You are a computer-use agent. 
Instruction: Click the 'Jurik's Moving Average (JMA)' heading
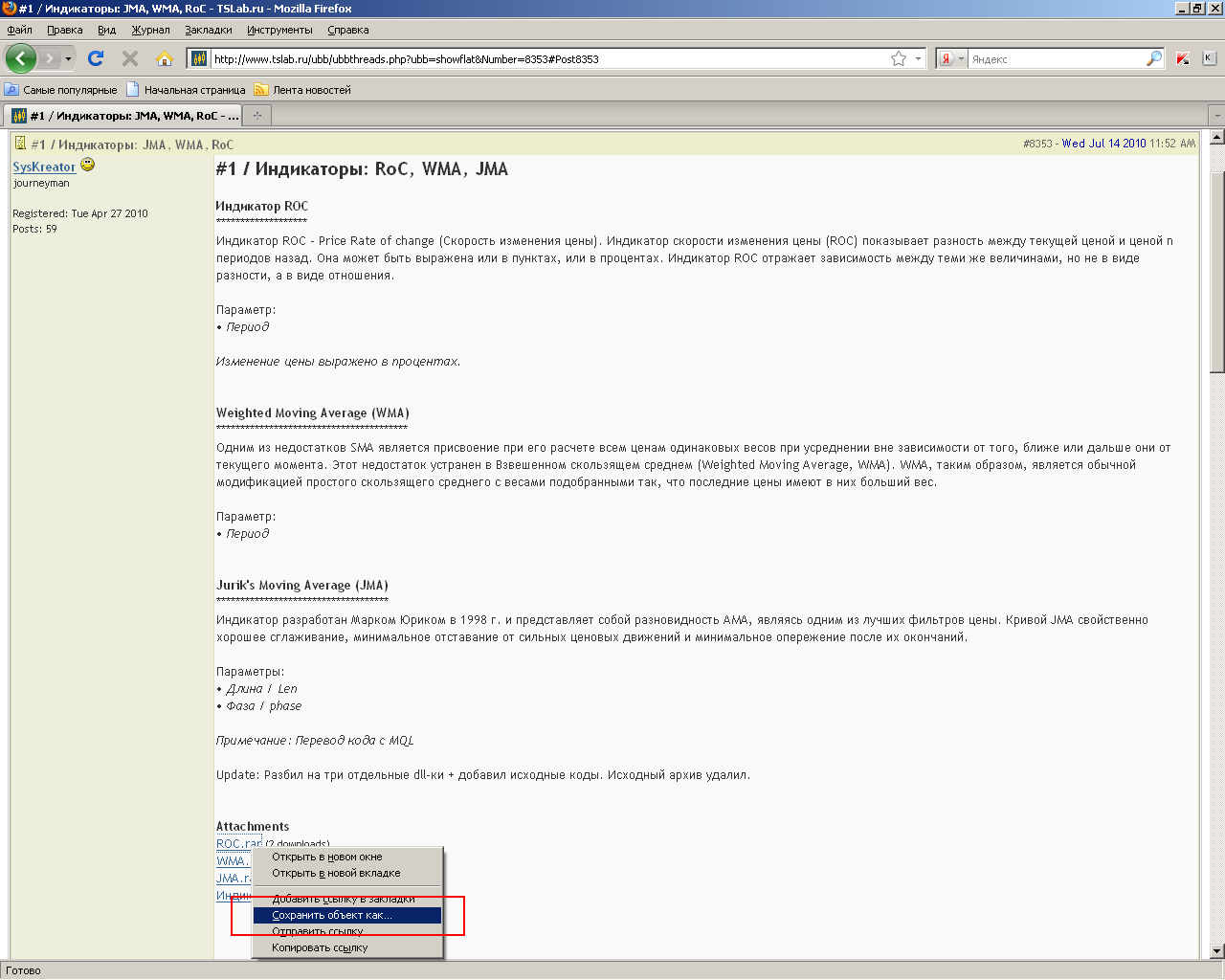302,585
